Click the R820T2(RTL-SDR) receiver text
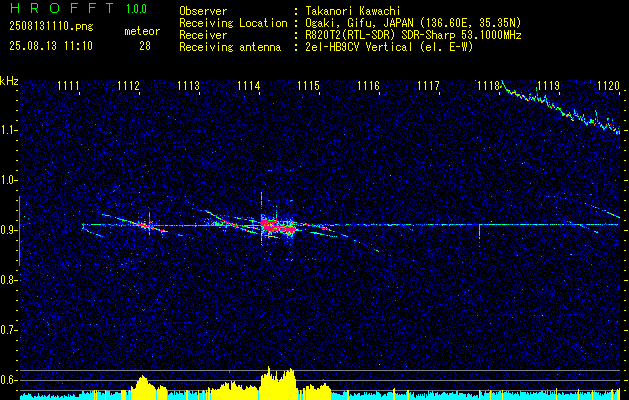 [x=413, y=35]
